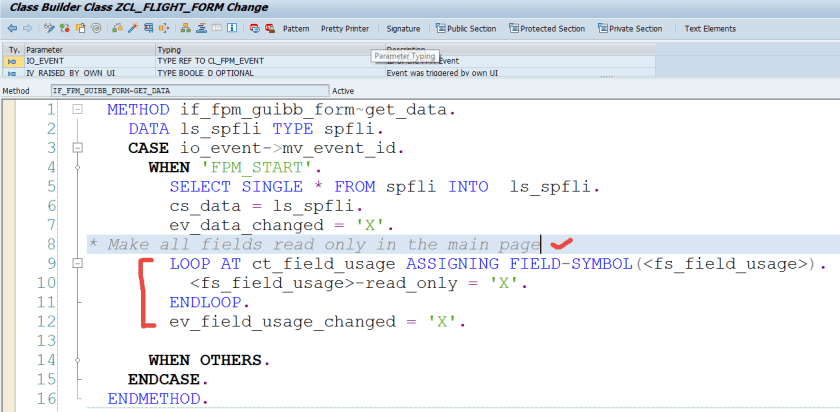Collapse the METHOD block at line 1

pos(77,109)
